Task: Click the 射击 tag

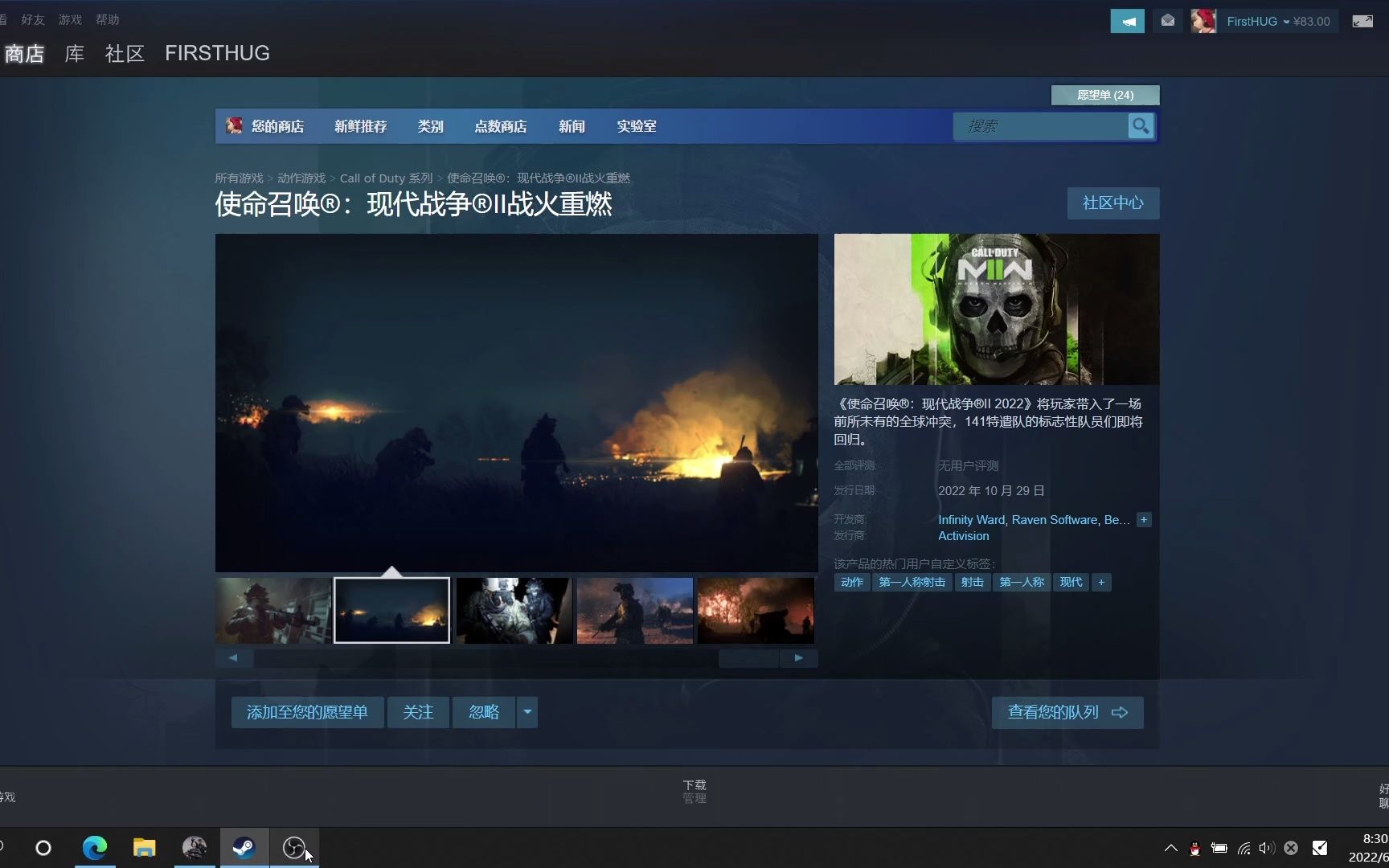Action: click(x=973, y=582)
